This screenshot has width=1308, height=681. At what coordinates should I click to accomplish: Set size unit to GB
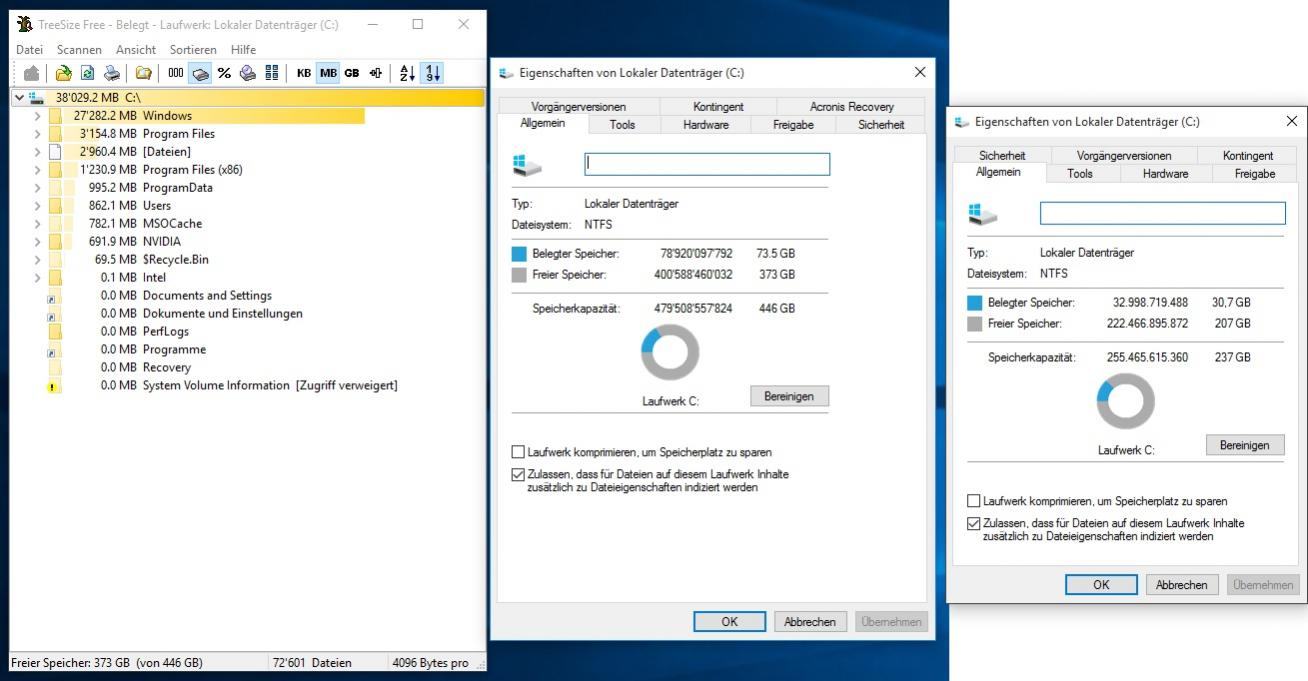pyautogui.click(x=352, y=73)
